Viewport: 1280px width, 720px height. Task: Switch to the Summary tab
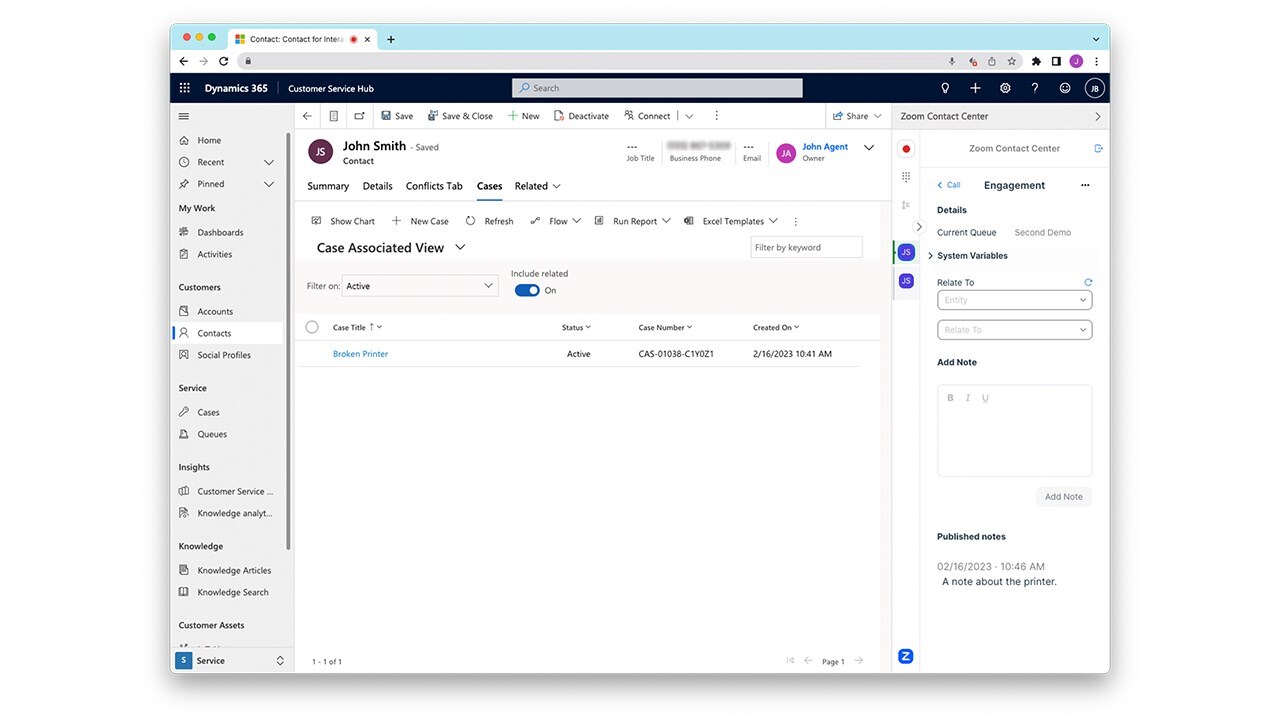coord(328,186)
